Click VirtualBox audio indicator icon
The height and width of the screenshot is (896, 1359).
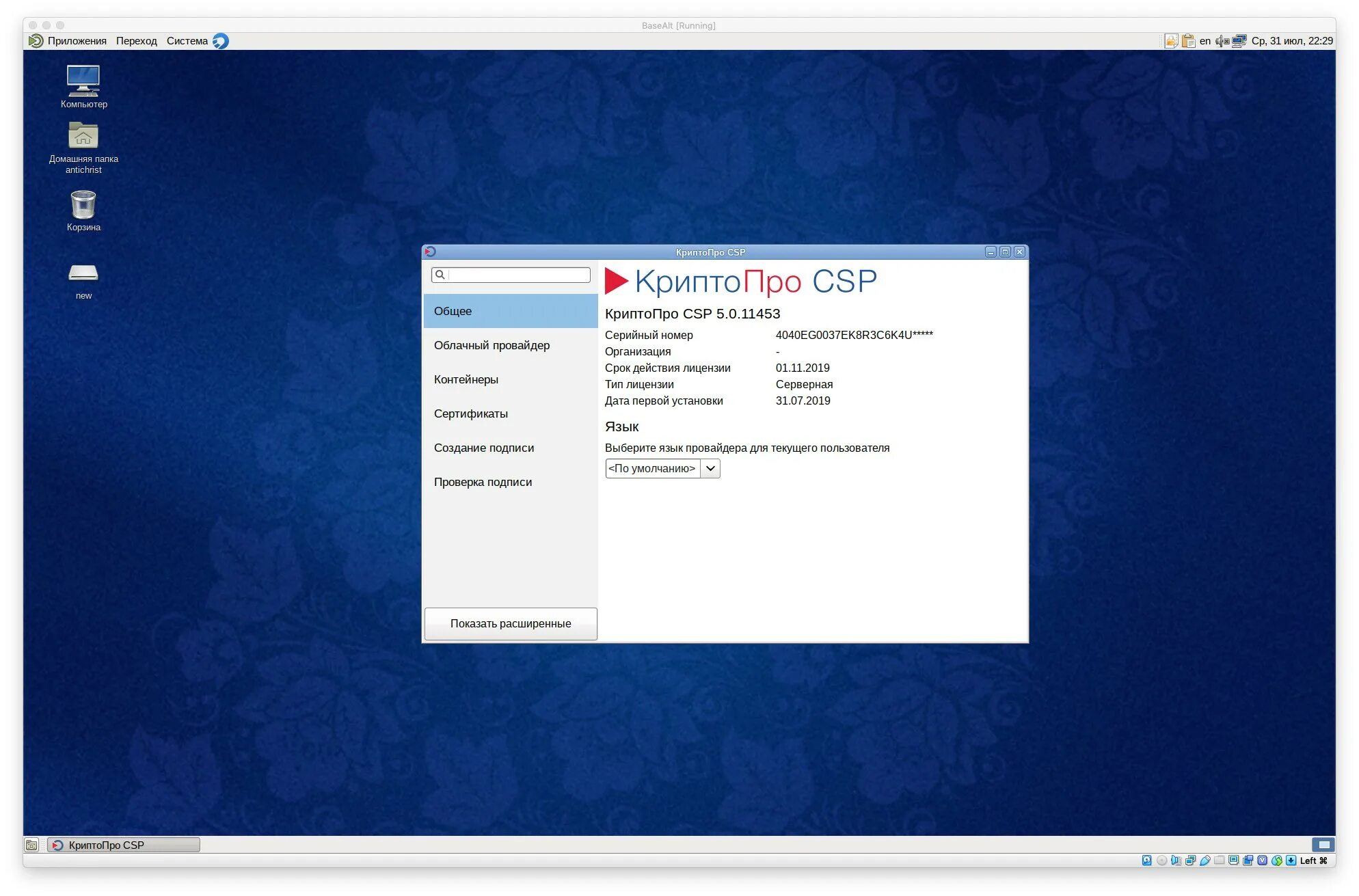point(1176,860)
